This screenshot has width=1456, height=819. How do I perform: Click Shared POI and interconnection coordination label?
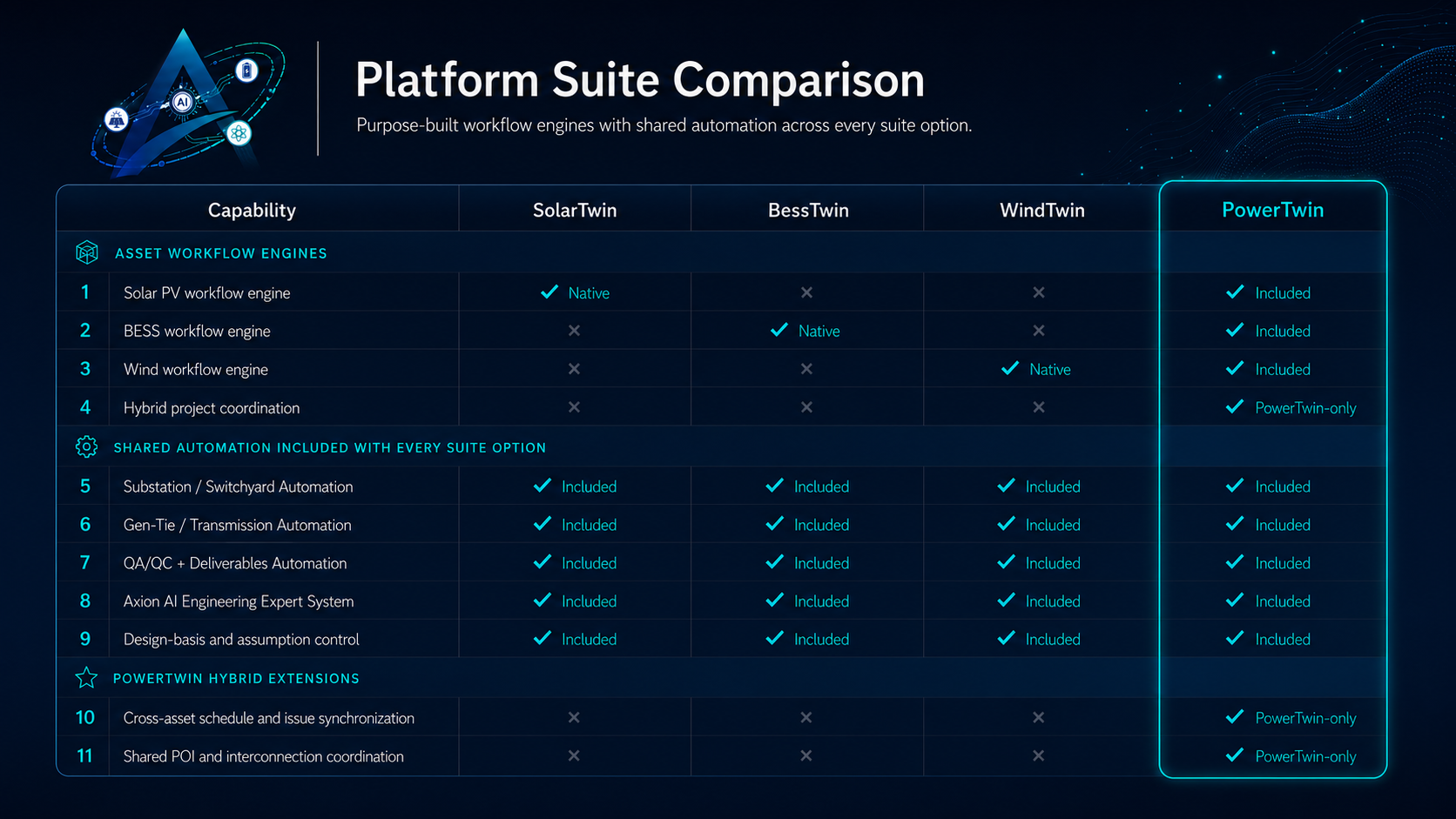[264, 756]
